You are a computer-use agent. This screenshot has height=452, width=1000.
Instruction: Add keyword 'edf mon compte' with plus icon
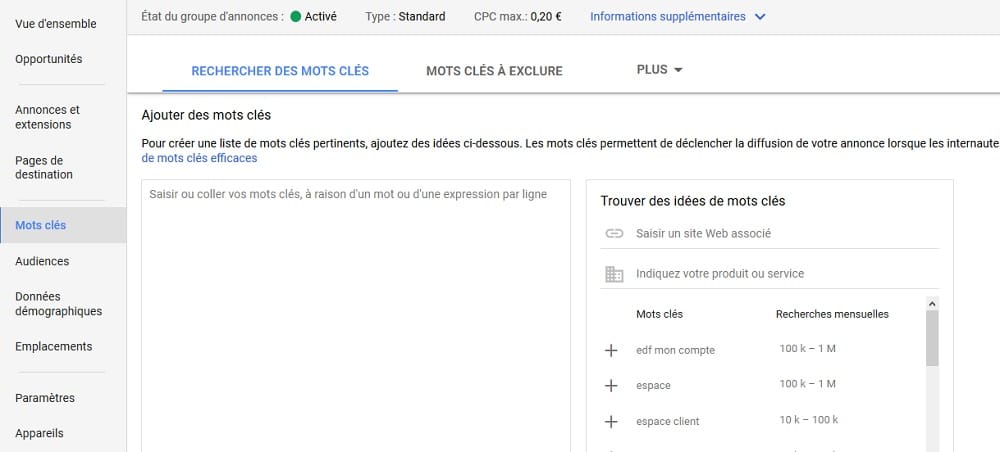point(611,350)
